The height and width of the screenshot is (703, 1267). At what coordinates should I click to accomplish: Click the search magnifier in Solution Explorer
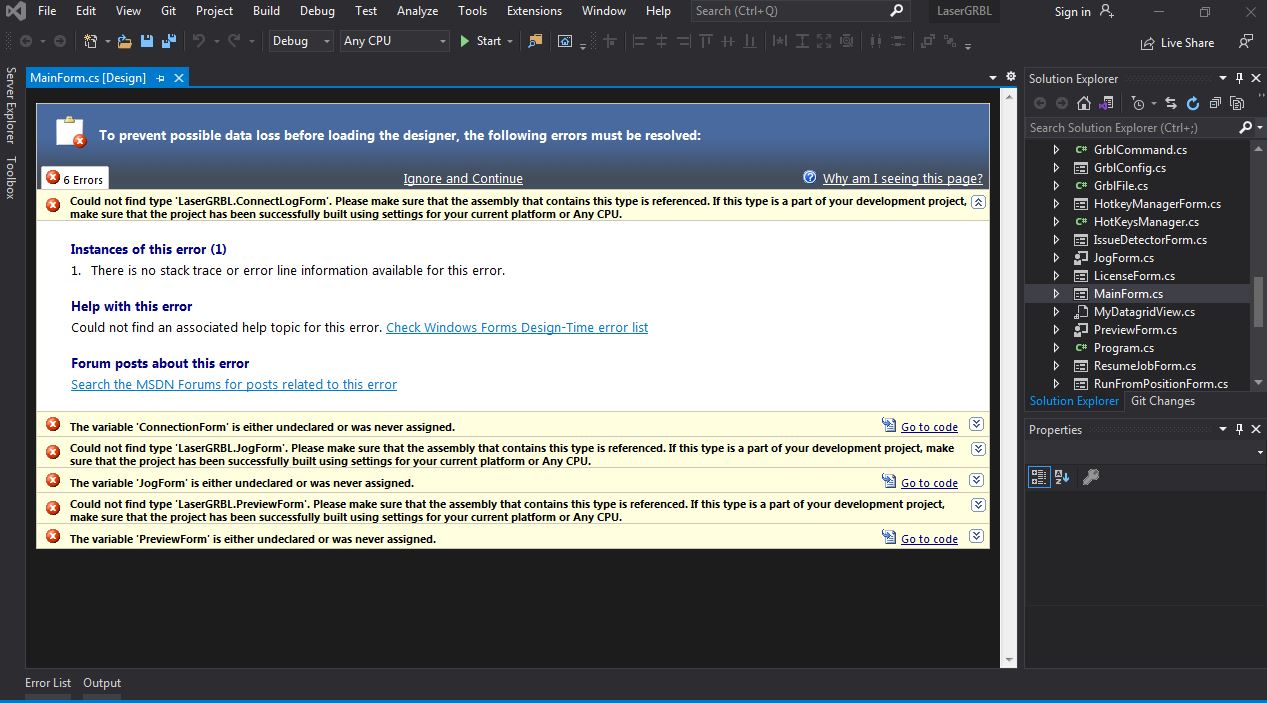tap(1245, 128)
